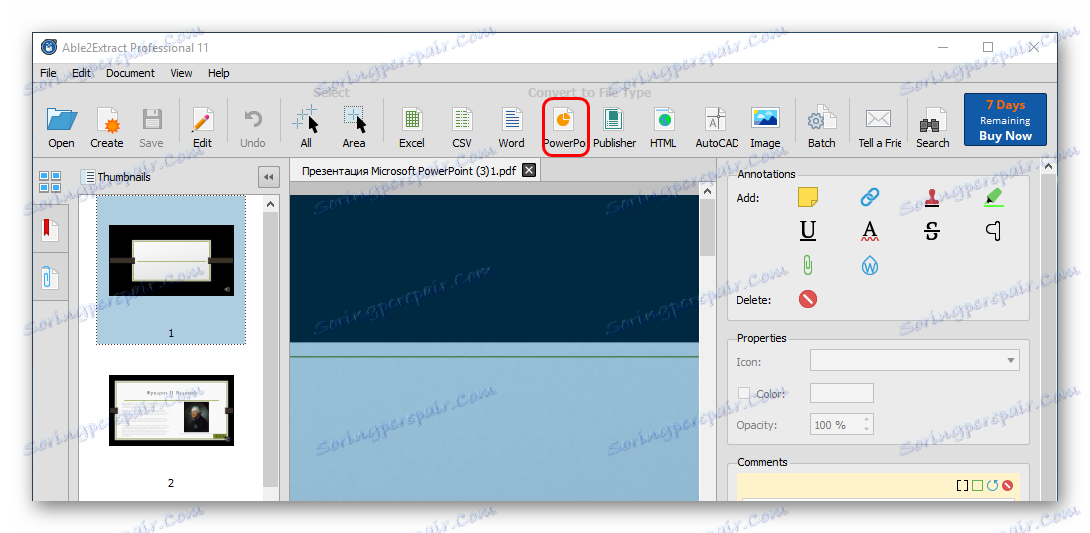
Task: Click the document view scroll up arrow
Action: (x=708, y=191)
